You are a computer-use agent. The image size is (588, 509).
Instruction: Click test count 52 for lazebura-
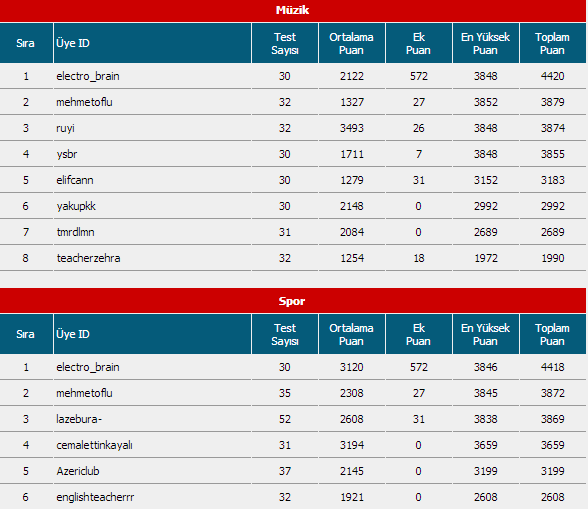pos(285,419)
